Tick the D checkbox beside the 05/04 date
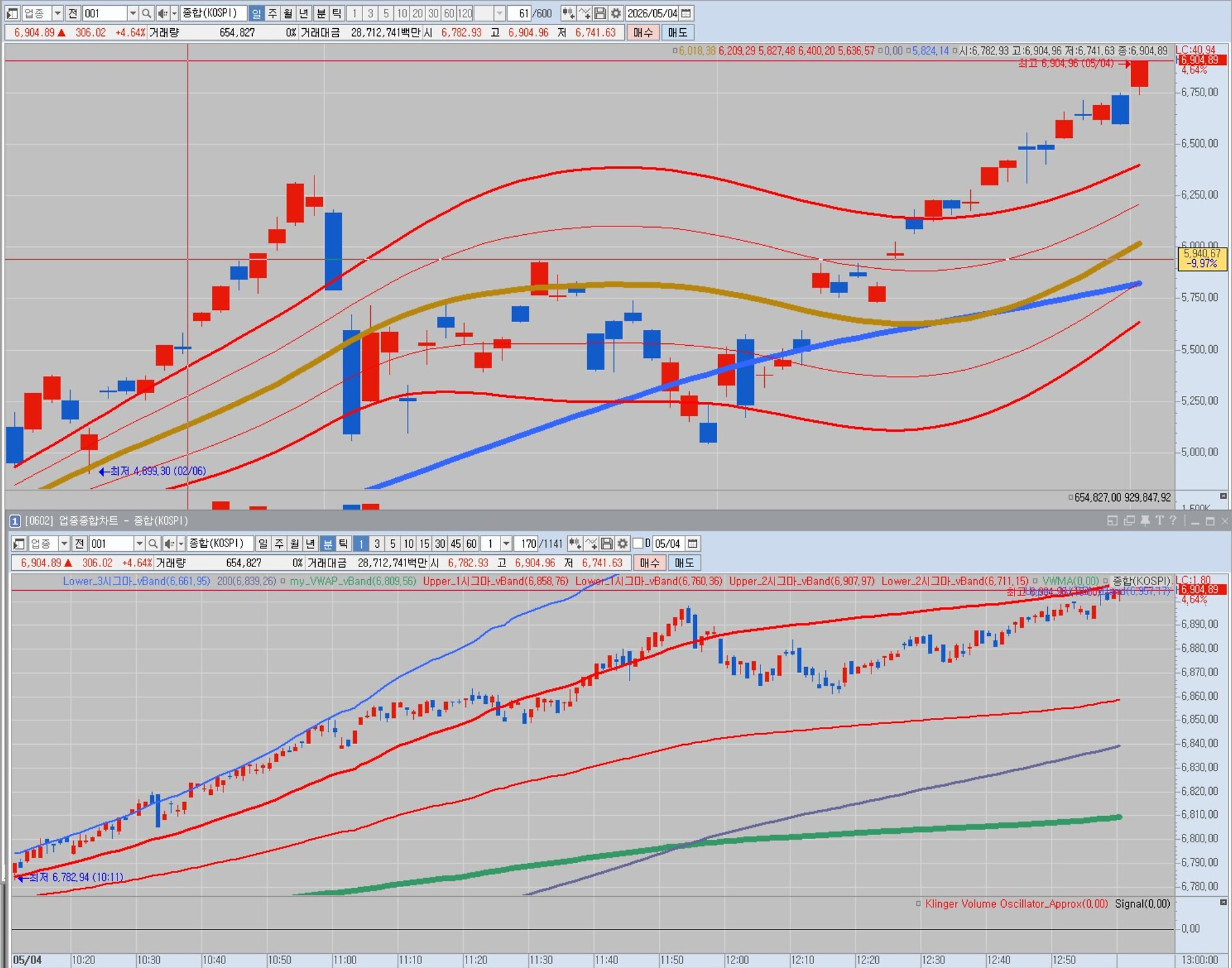Image resolution: width=1232 pixels, height=968 pixels. [x=638, y=543]
